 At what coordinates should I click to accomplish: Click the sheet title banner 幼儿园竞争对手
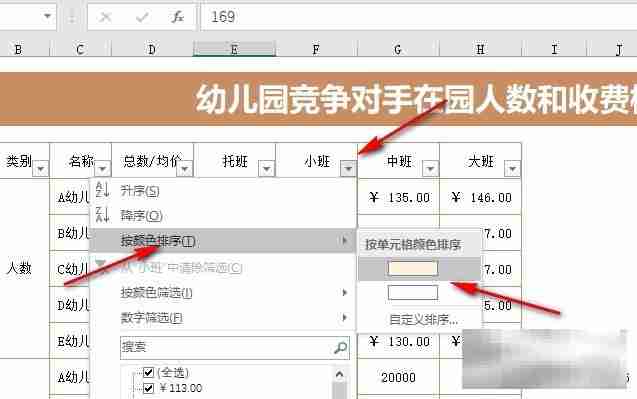318,99
